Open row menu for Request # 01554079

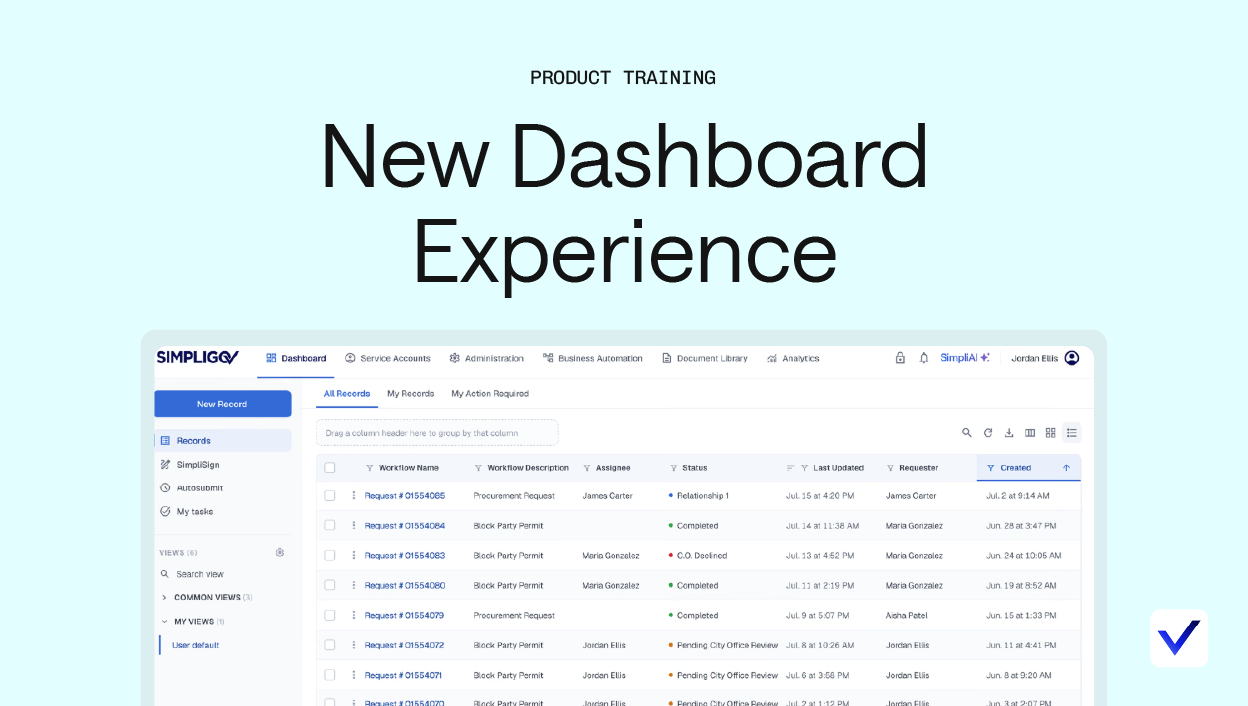[x=353, y=616]
